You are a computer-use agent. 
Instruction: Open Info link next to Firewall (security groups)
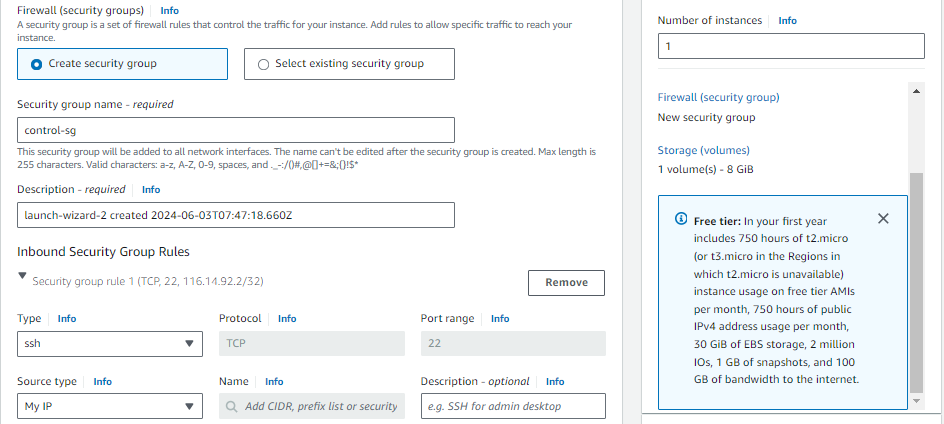pyautogui.click(x=170, y=10)
